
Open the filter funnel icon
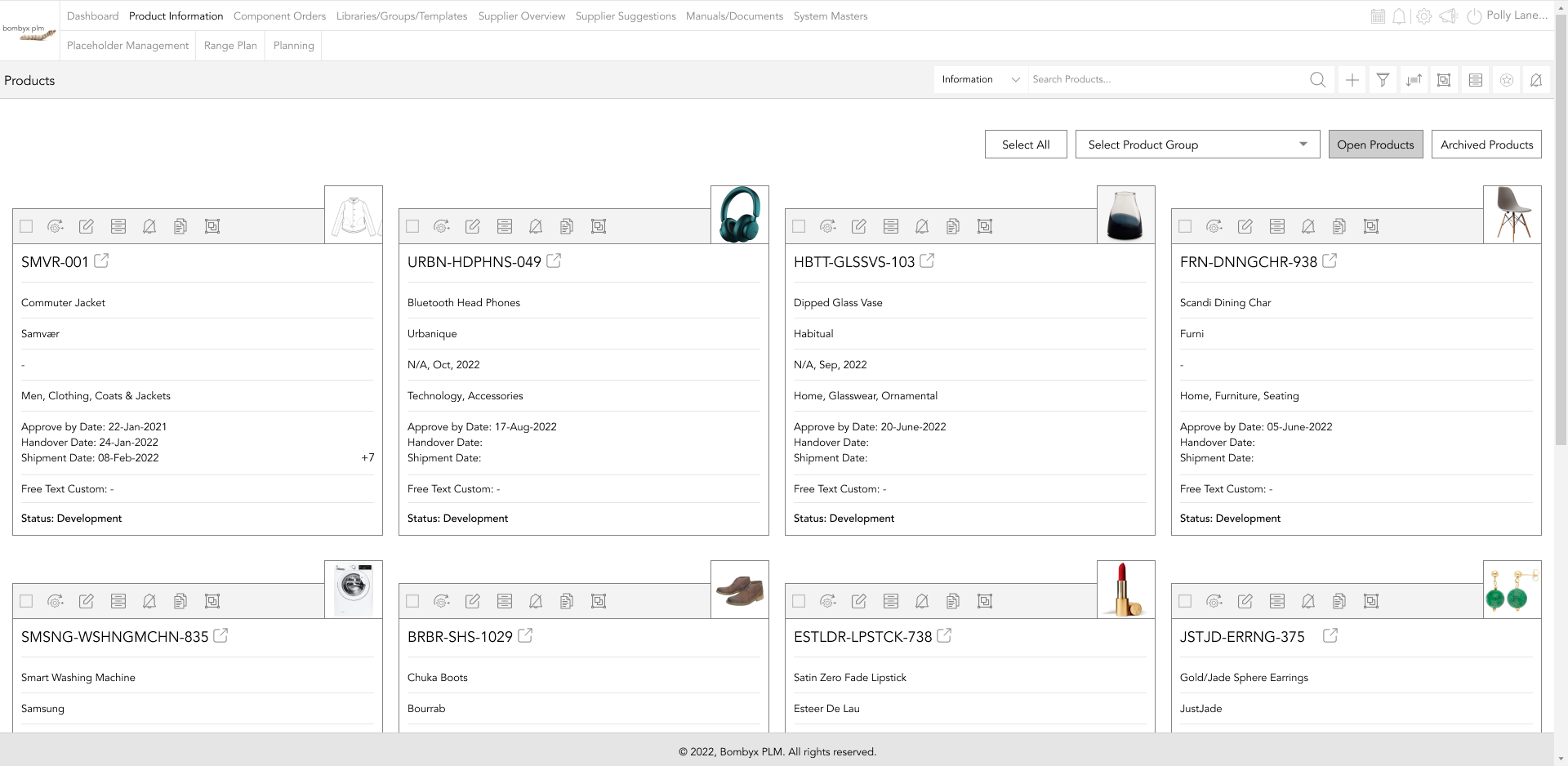coord(1383,79)
